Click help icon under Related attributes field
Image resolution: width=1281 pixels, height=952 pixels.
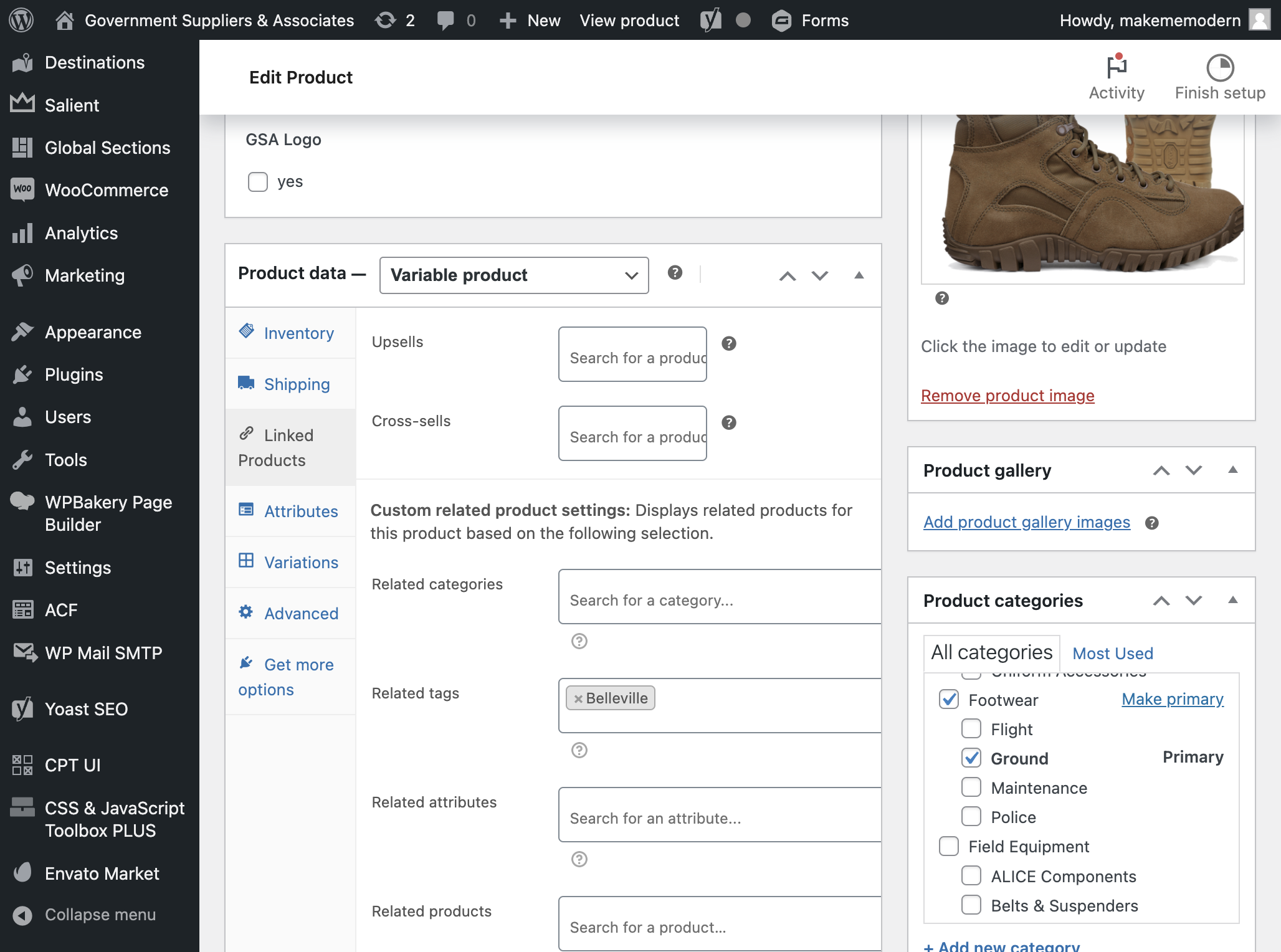(x=579, y=859)
